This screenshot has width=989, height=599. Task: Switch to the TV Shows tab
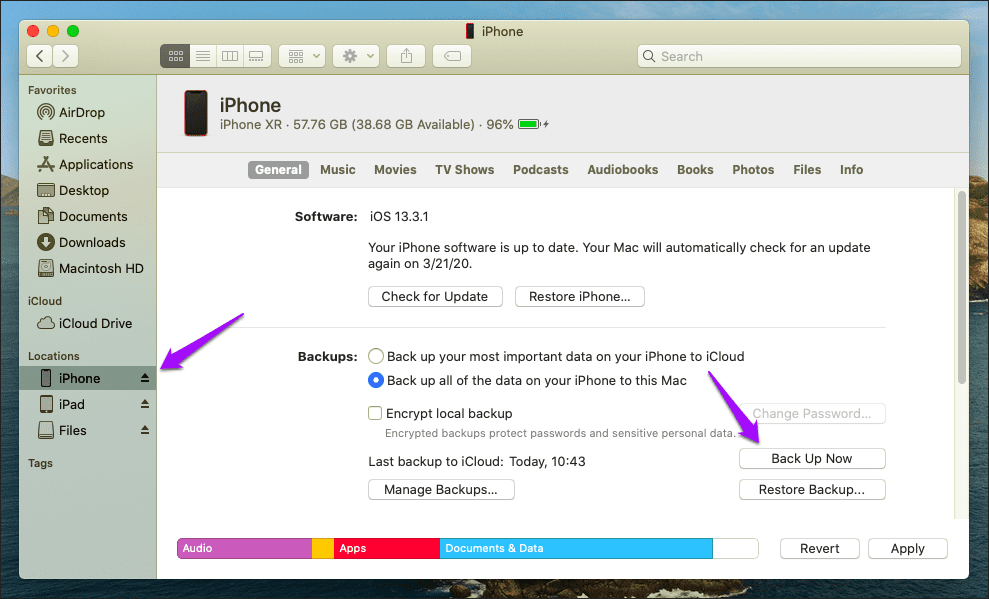pyautogui.click(x=464, y=170)
